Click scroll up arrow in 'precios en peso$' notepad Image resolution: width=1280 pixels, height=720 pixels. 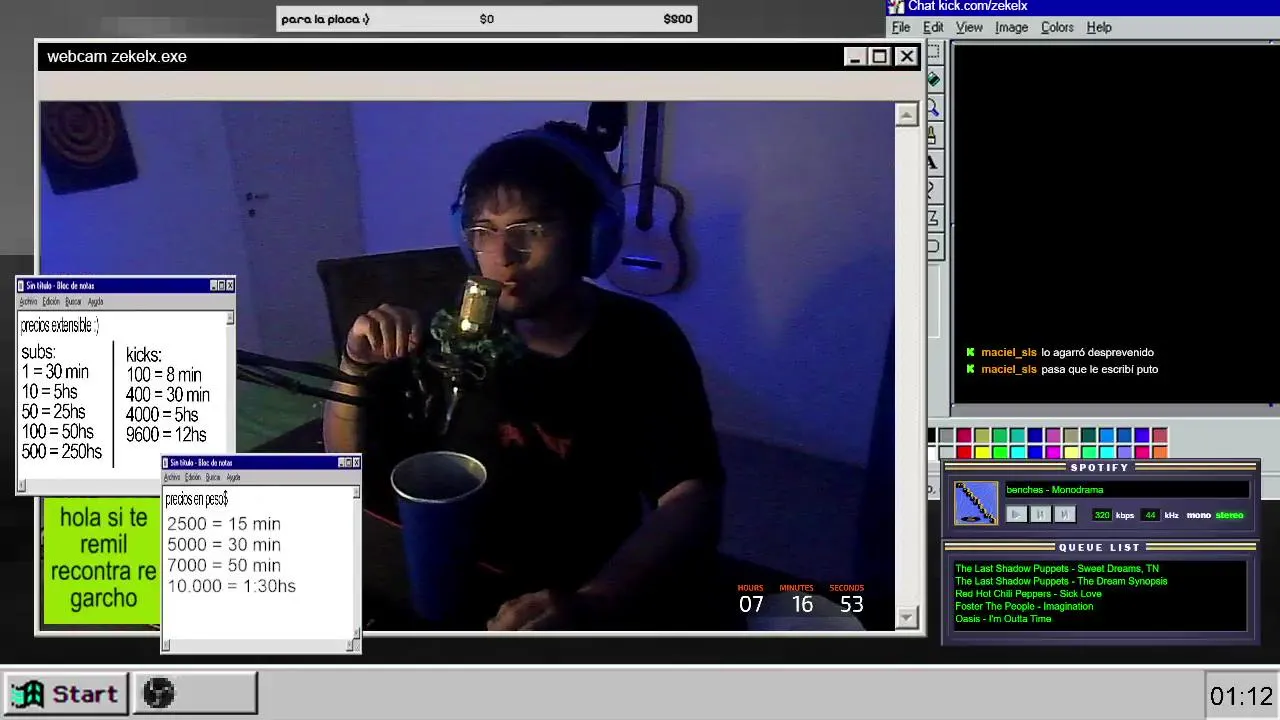(x=355, y=492)
